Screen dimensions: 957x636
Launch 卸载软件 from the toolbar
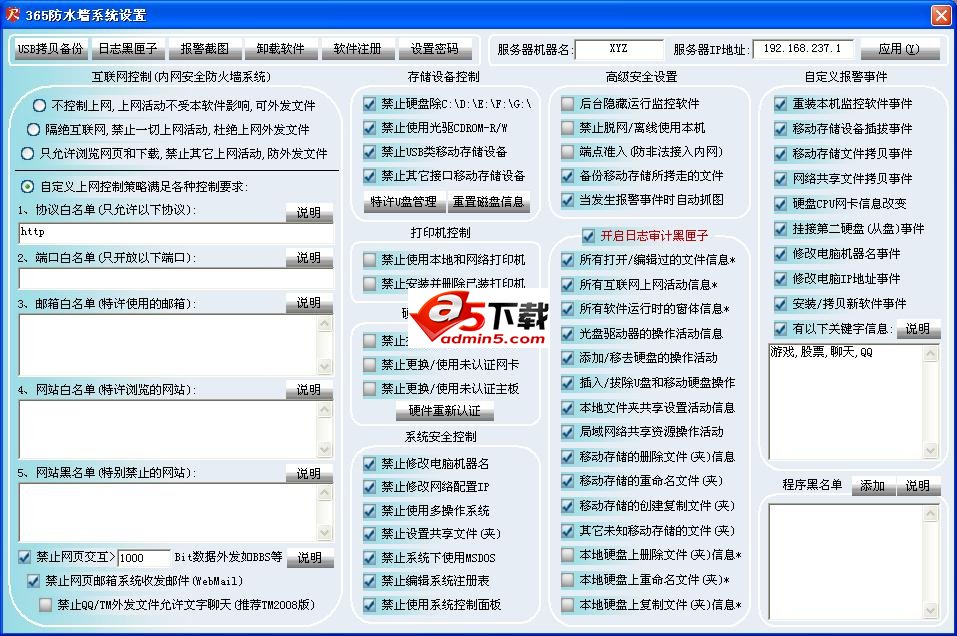pos(280,47)
